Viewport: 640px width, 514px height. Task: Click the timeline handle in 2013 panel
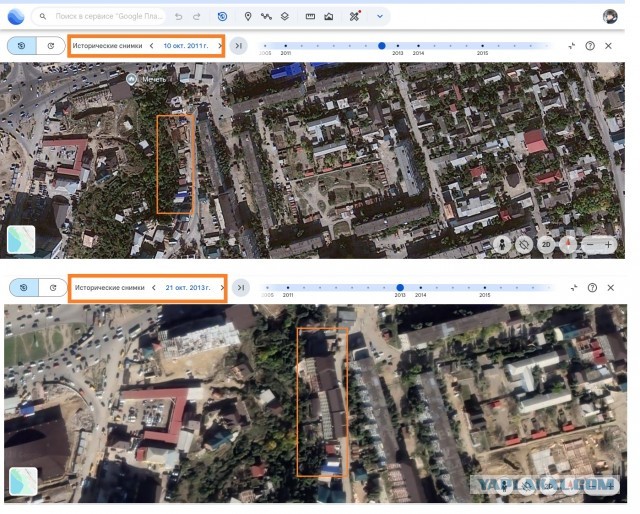(x=400, y=288)
